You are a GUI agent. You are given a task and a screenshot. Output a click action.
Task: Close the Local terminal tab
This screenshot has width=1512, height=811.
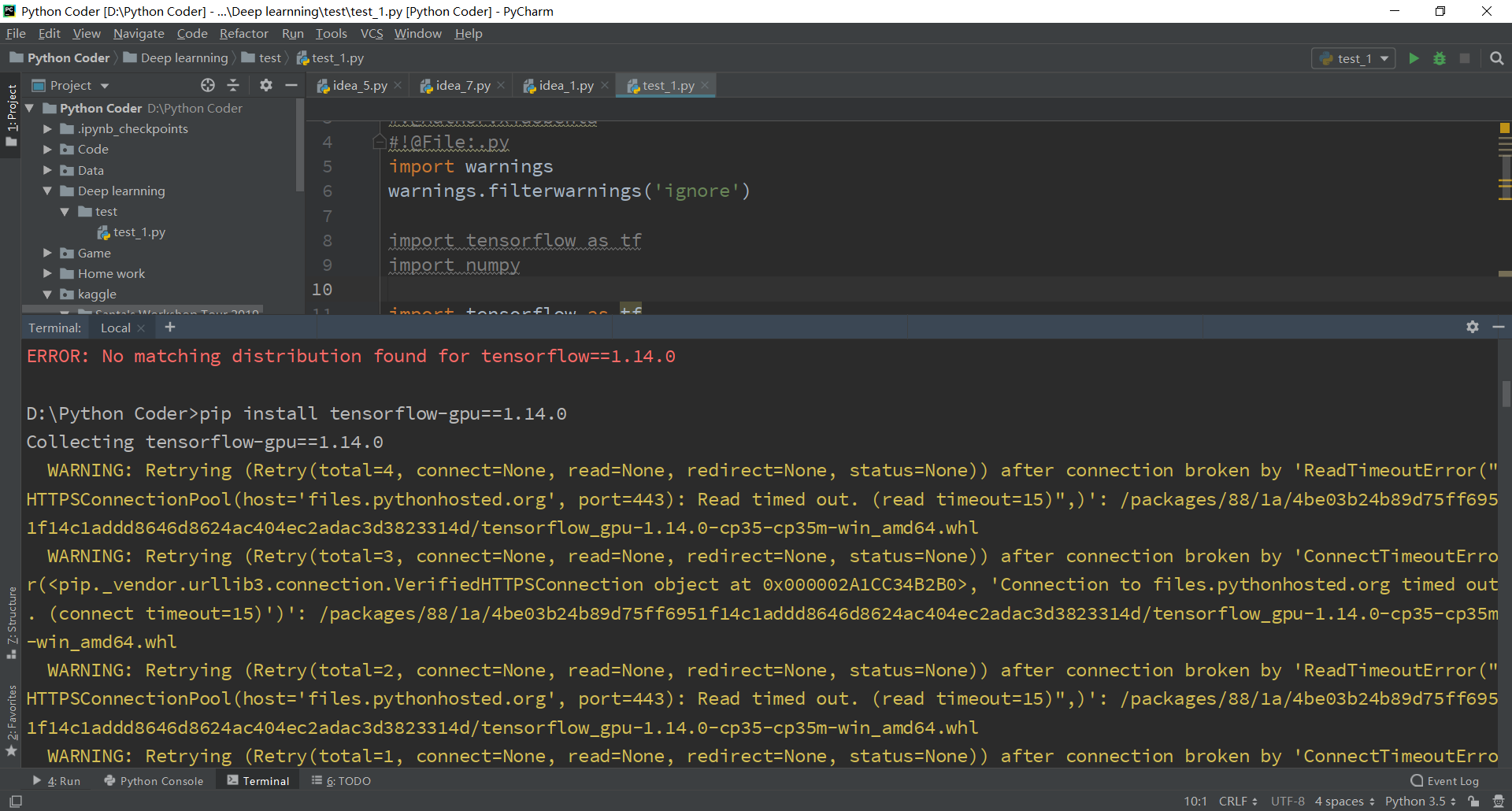141,328
